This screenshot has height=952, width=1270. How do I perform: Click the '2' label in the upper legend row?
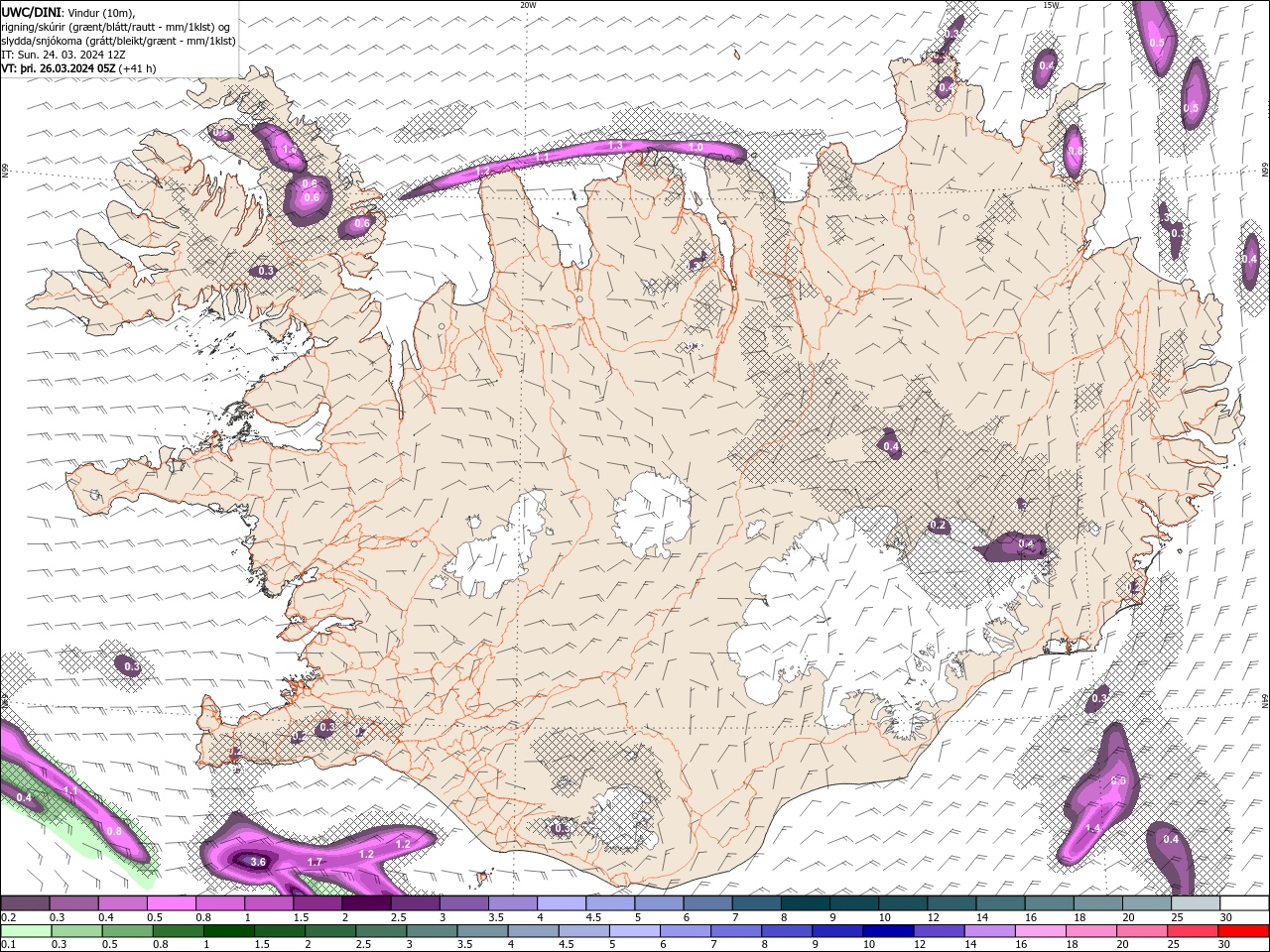point(345,917)
